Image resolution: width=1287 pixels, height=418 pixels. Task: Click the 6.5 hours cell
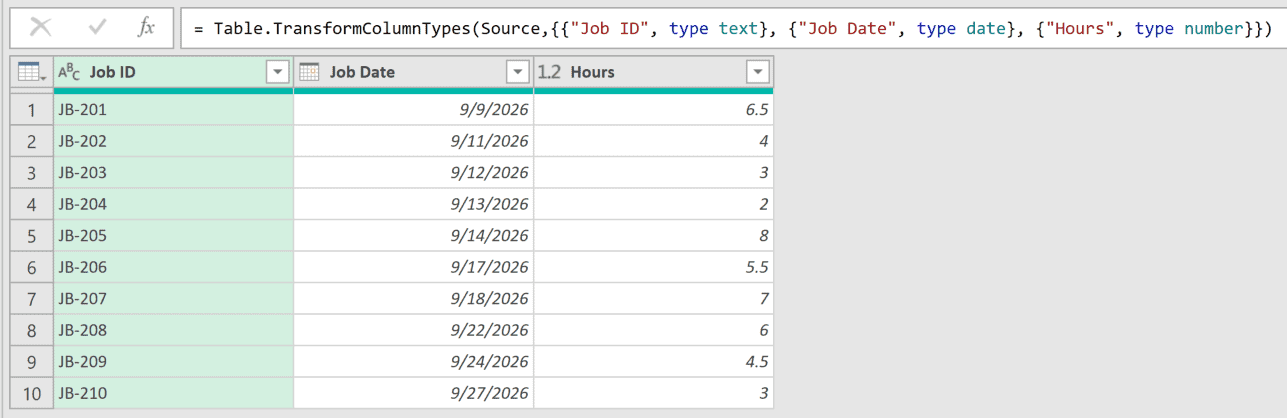(x=653, y=110)
